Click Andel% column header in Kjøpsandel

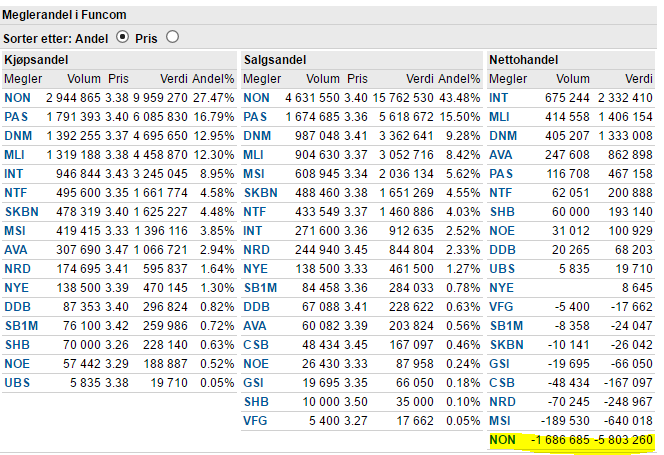click(213, 79)
